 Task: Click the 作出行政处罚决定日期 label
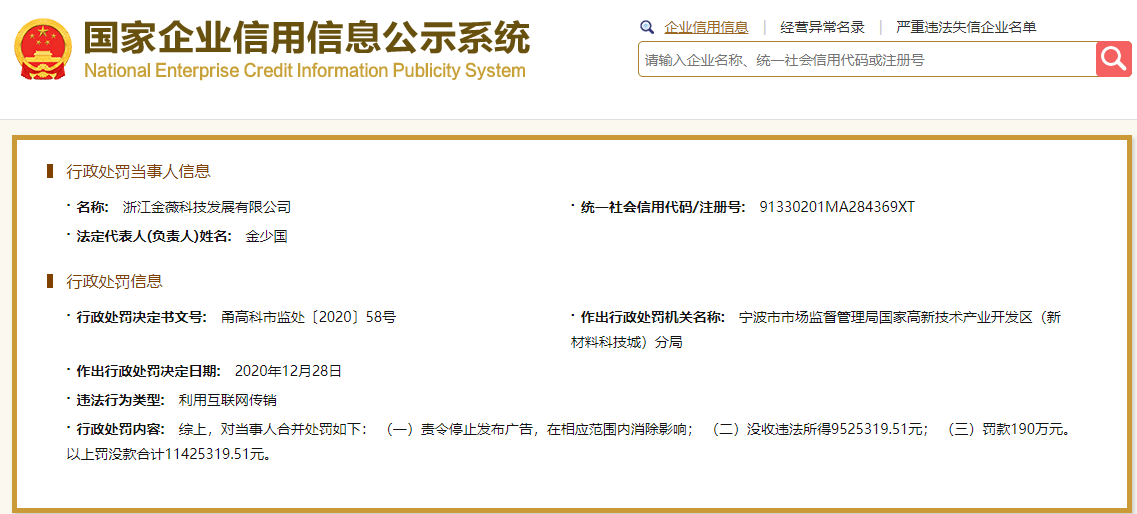click(149, 371)
